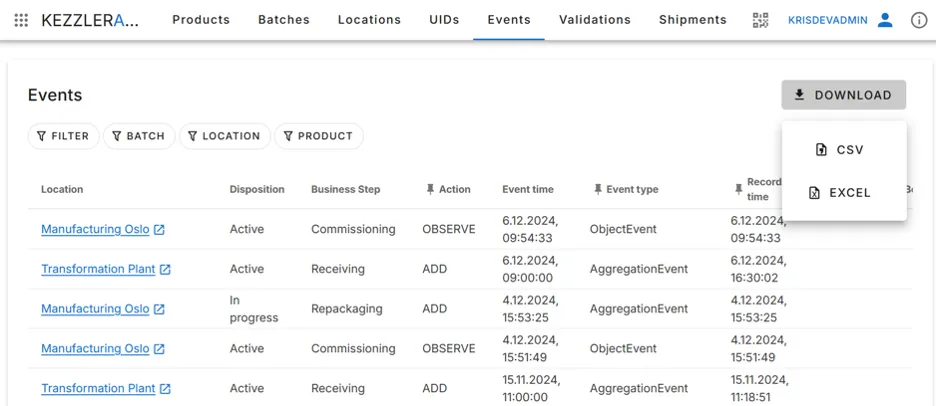The height and width of the screenshot is (406, 936).
Task: Sort by the Business Step column header
Action: 347,189
